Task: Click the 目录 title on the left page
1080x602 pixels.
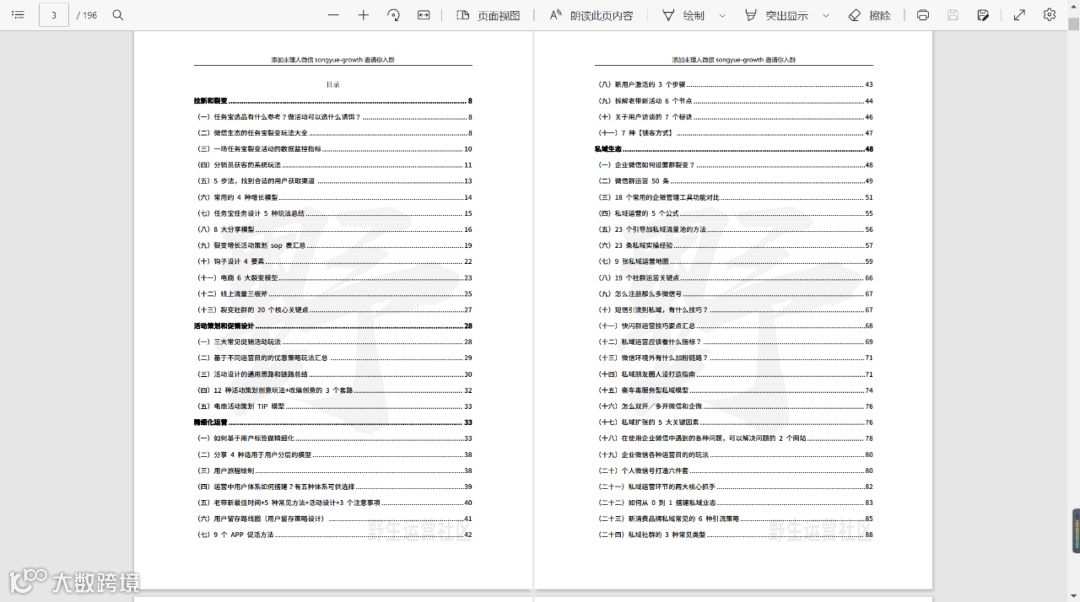Action: pos(333,85)
